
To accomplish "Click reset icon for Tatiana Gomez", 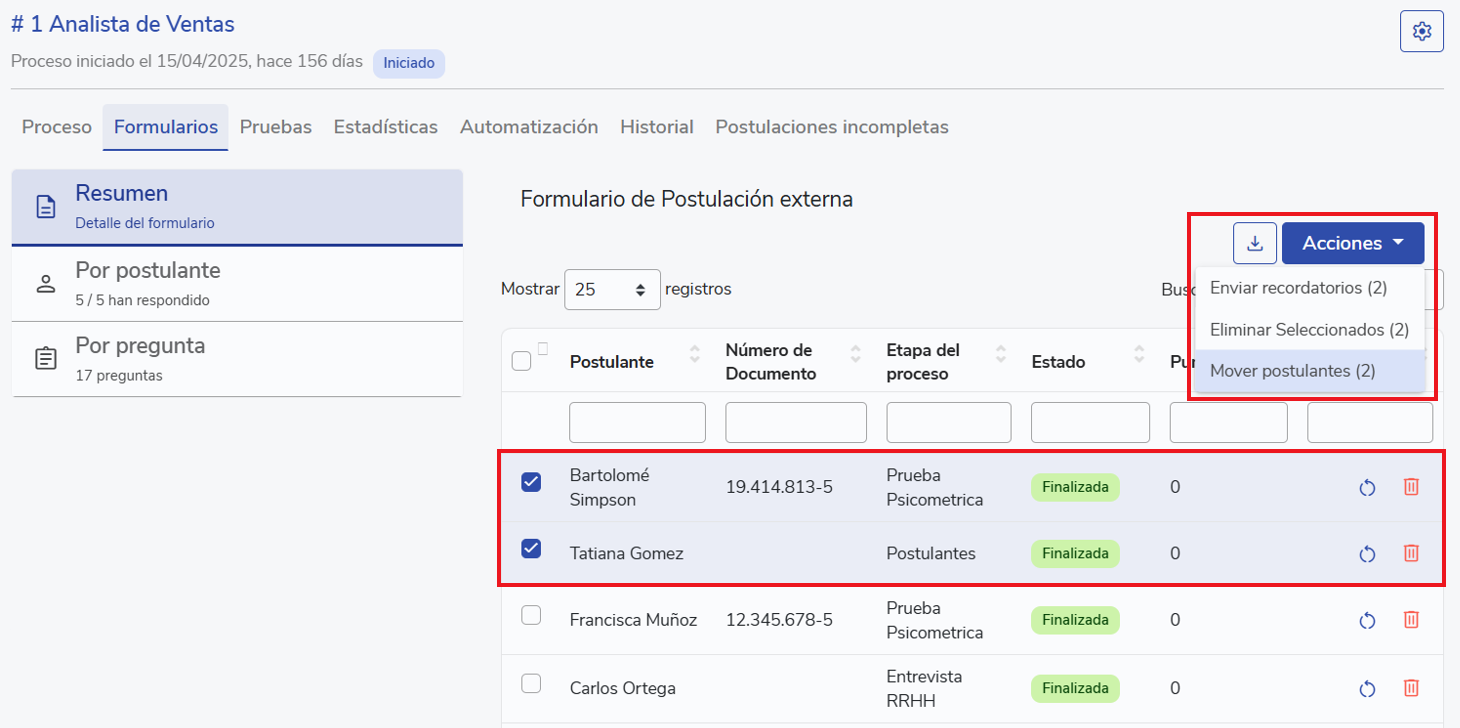I will pyautogui.click(x=1368, y=553).
